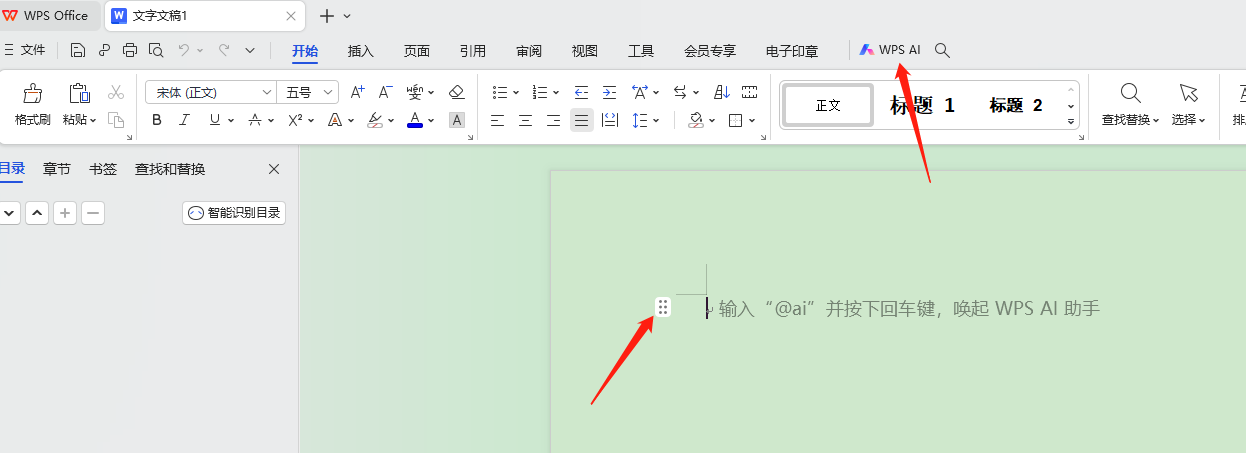Viewport: 1246px width, 453px height.
Task: Toggle Strikethrough formatting
Action: pos(254,120)
